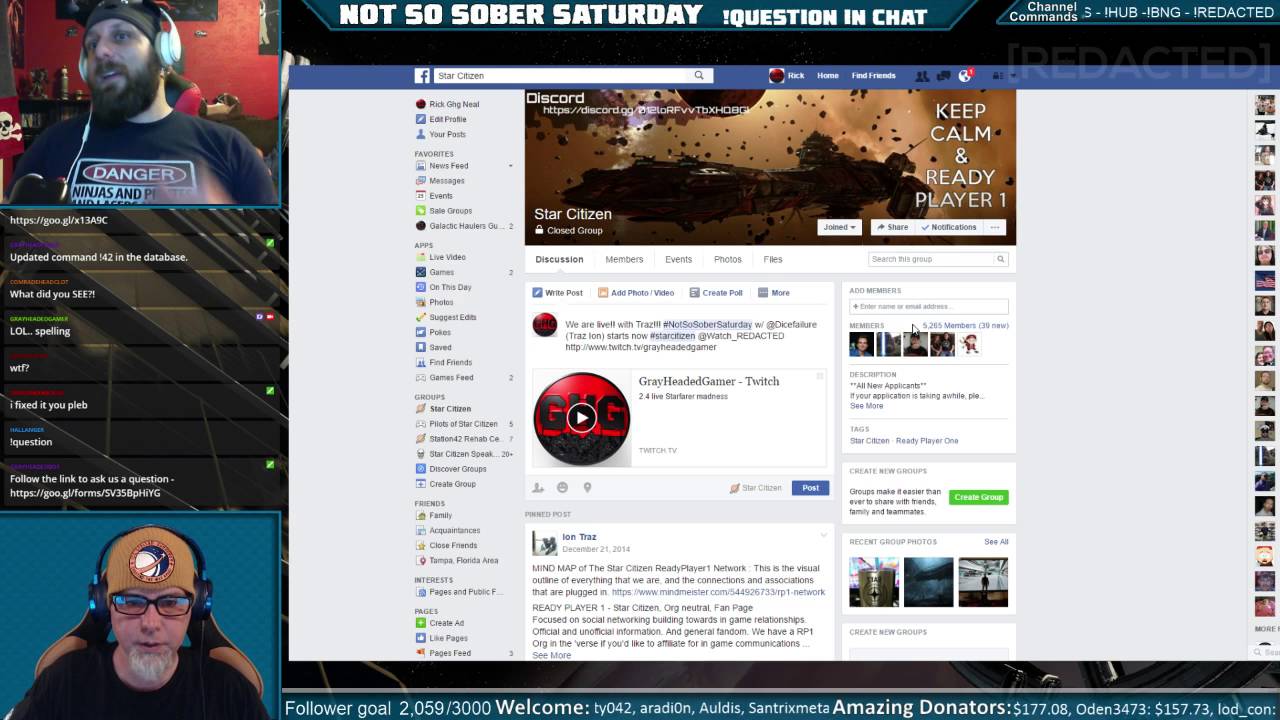Screen dimensions: 1280x720
Task: Expand pinned post with See More
Action: [x=552, y=655]
